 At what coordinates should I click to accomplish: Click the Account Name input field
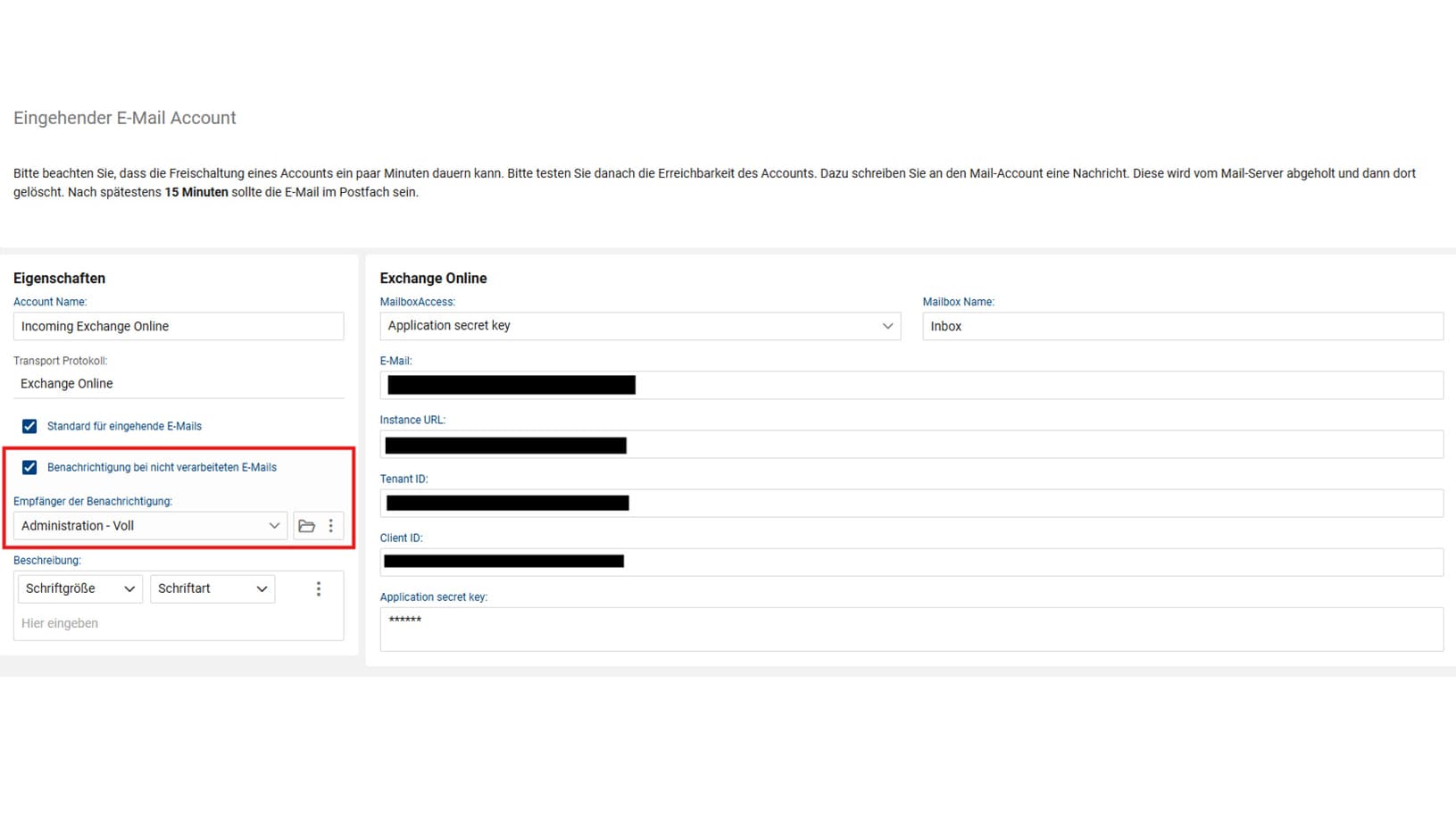click(x=179, y=326)
